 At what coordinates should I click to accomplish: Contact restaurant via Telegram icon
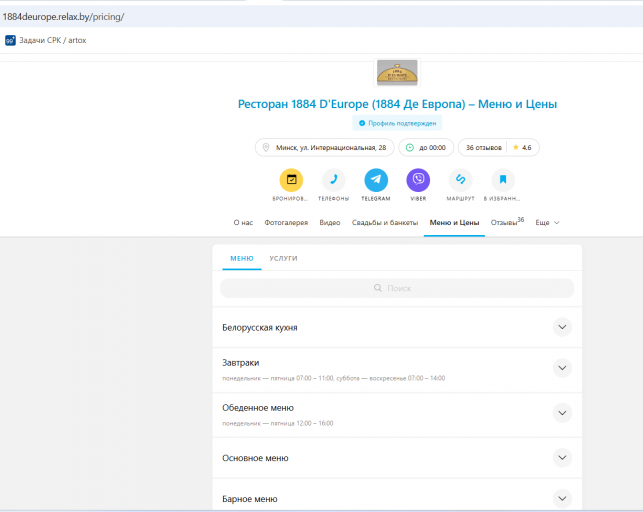(376, 180)
